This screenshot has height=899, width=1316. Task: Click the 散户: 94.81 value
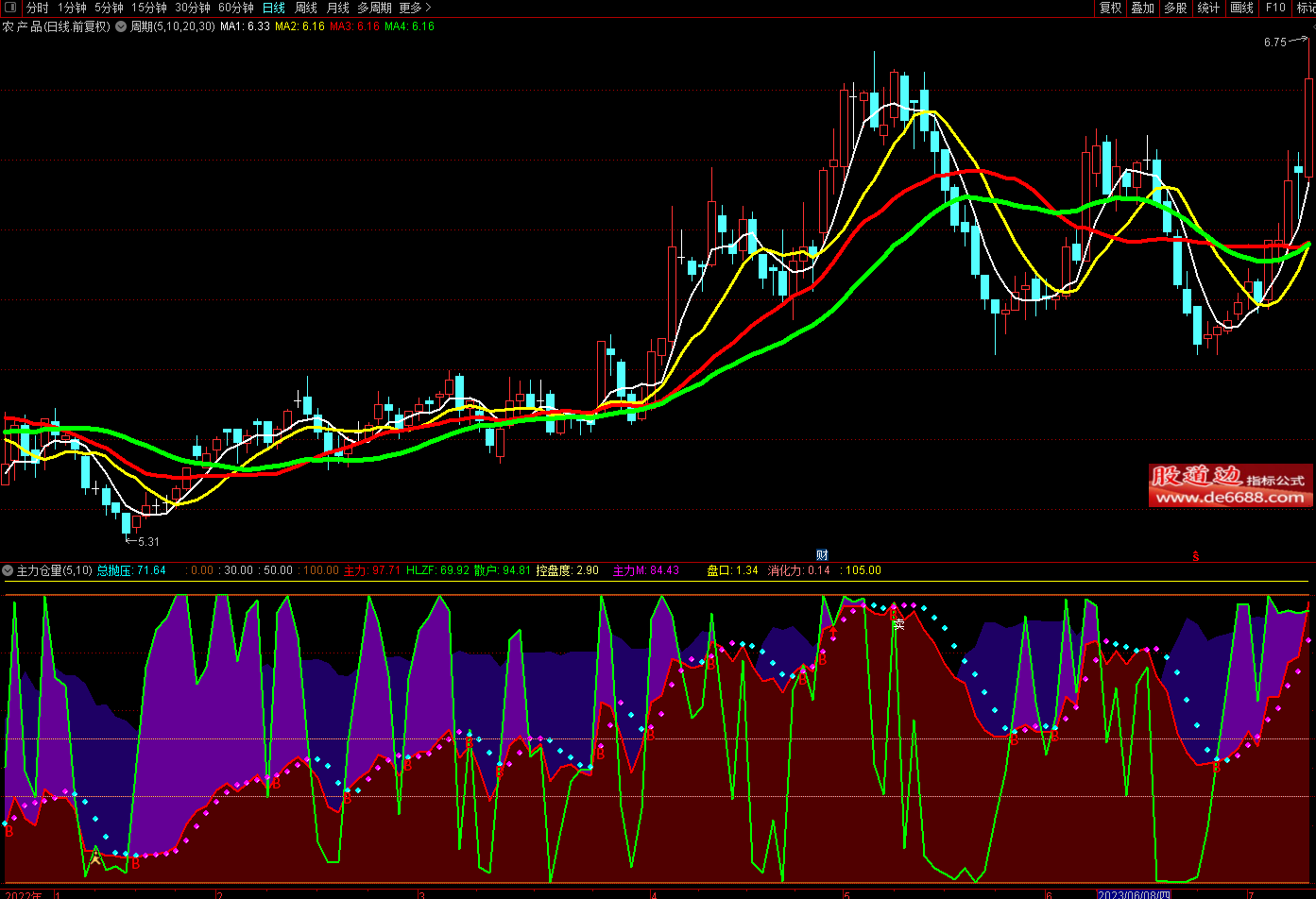502,570
